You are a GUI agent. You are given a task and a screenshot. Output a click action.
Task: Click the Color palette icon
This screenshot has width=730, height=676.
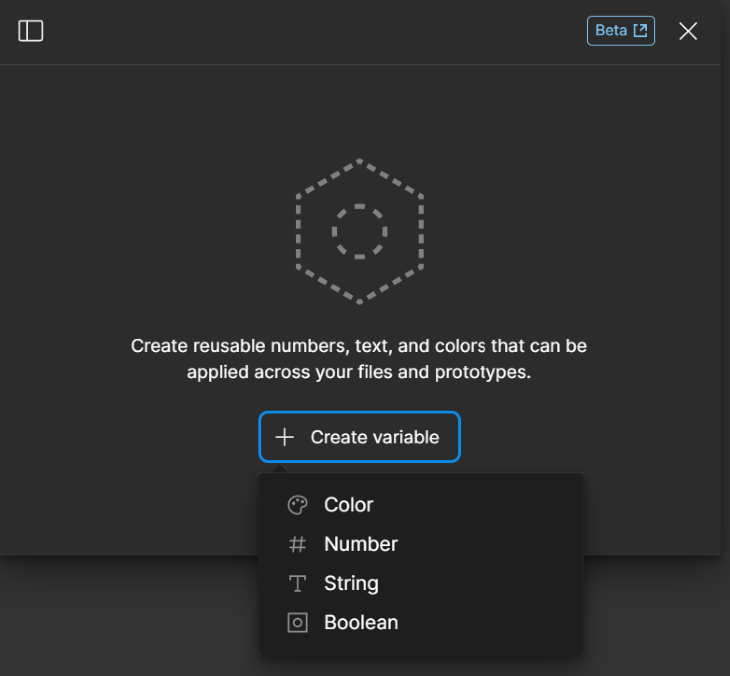297,505
